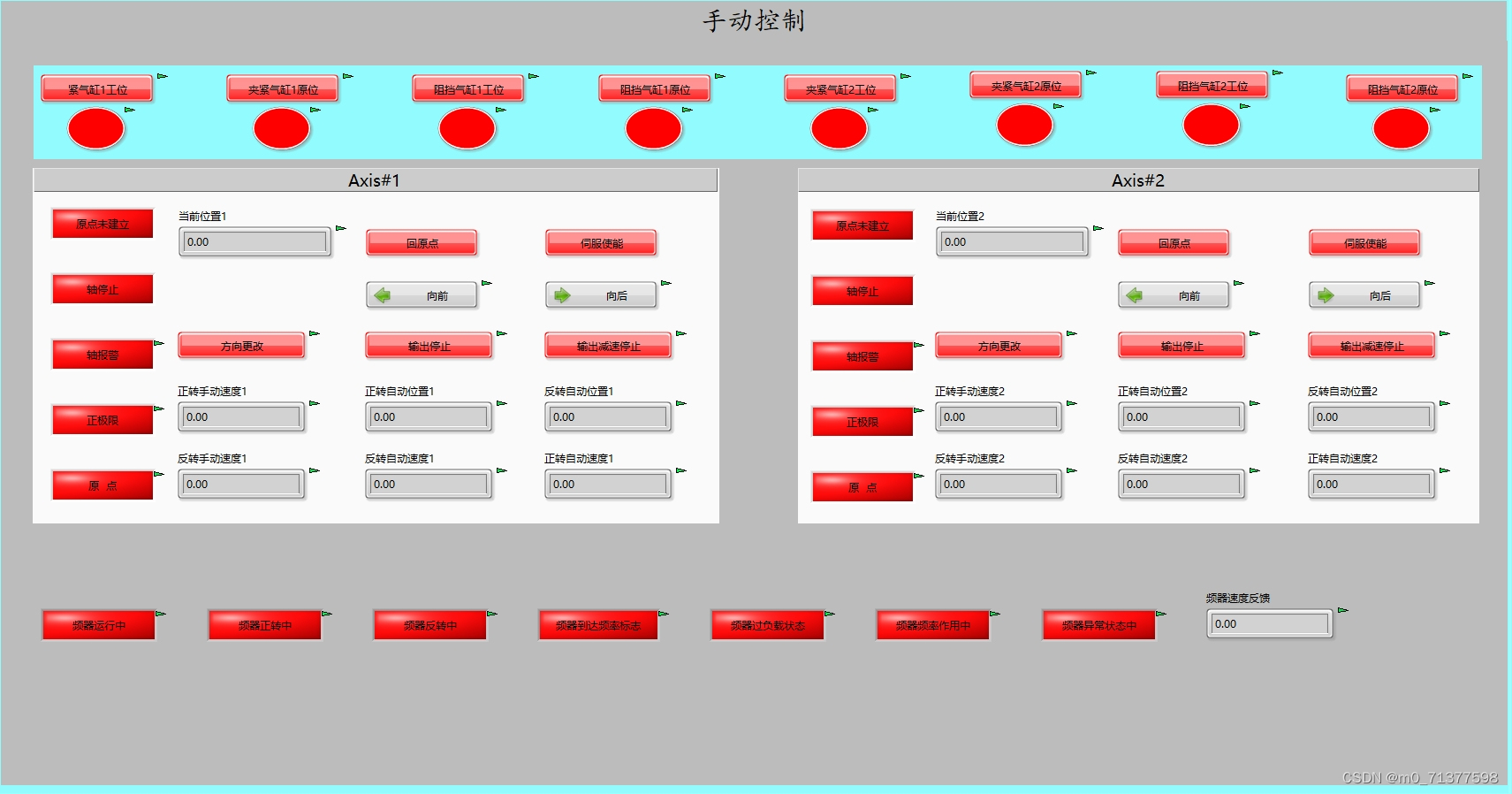Click the 频器异常状态中 indicator
Viewport: 1512px width, 794px height.
point(1099,625)
